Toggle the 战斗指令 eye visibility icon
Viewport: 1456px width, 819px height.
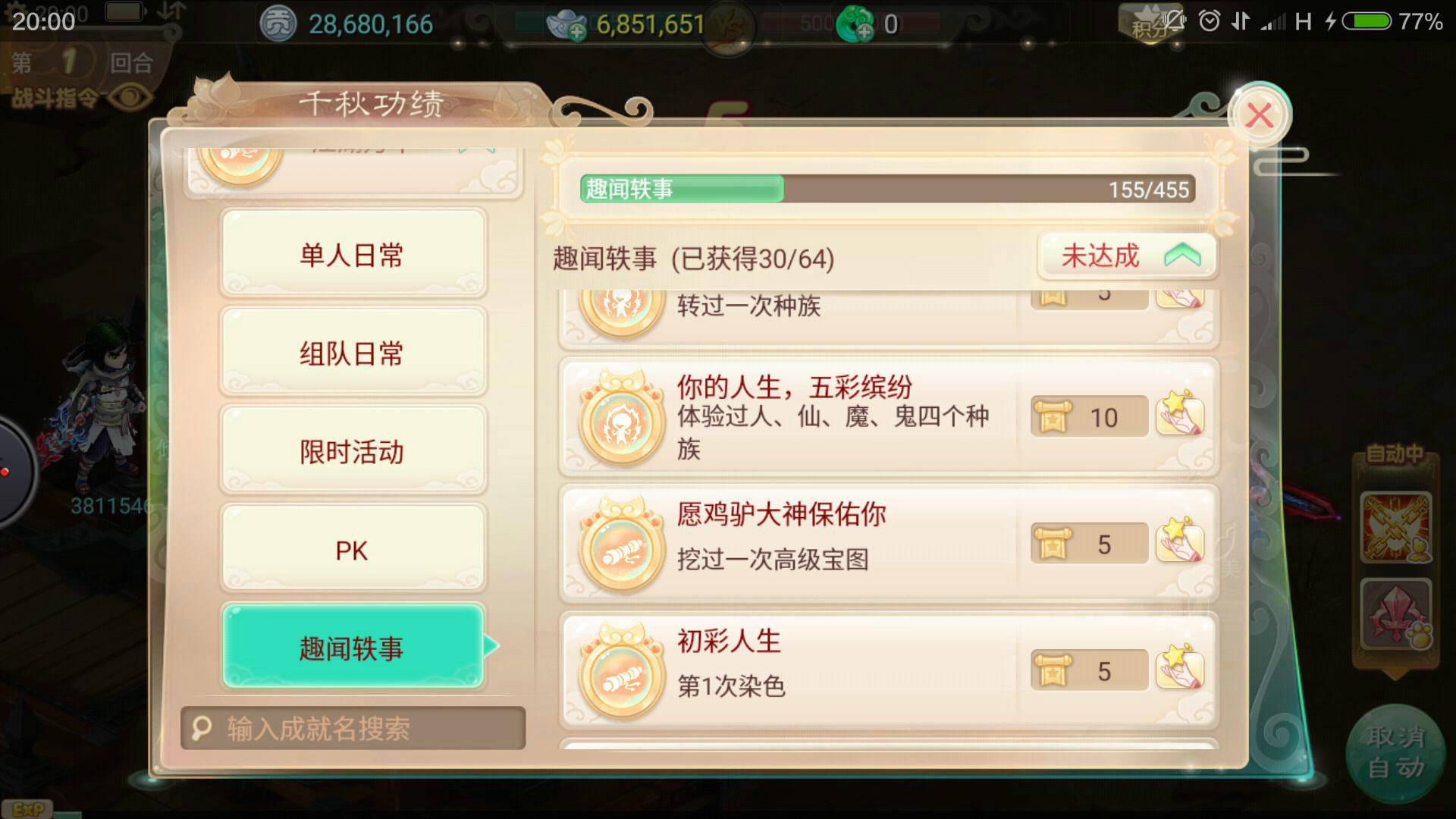(x=130, y=97)
